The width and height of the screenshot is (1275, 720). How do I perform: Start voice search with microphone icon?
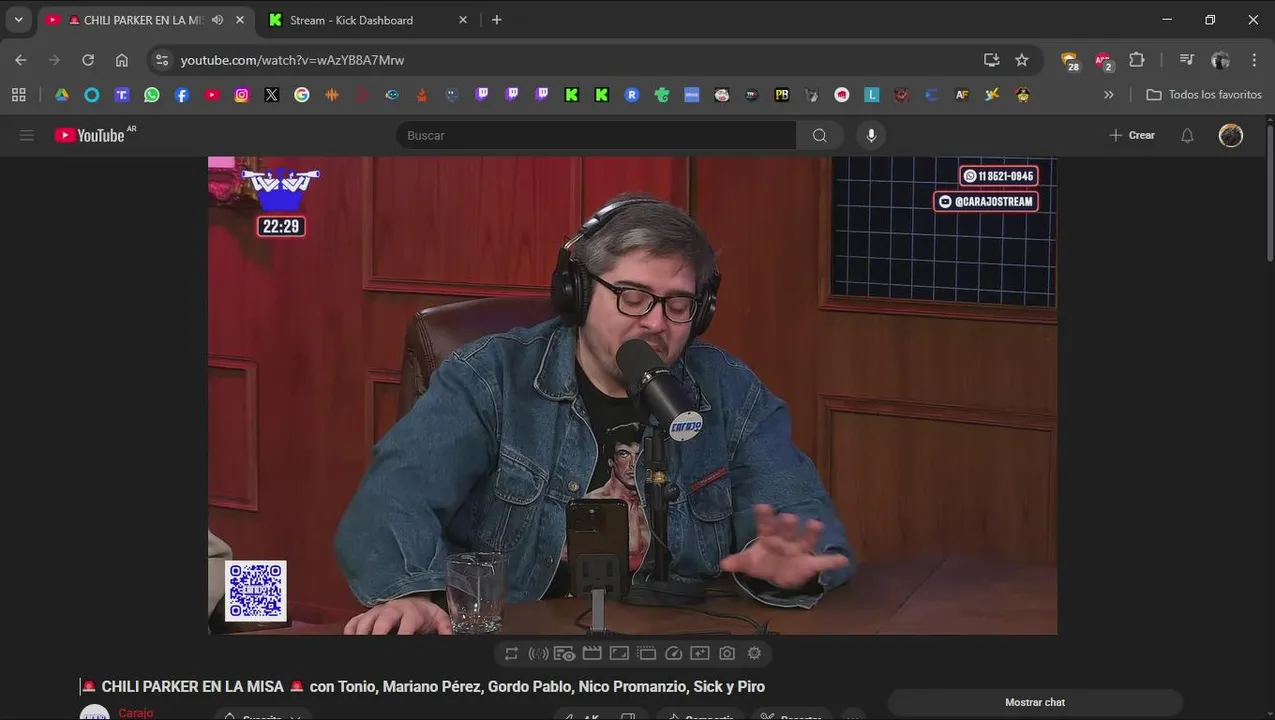click(x=871, y=135)
